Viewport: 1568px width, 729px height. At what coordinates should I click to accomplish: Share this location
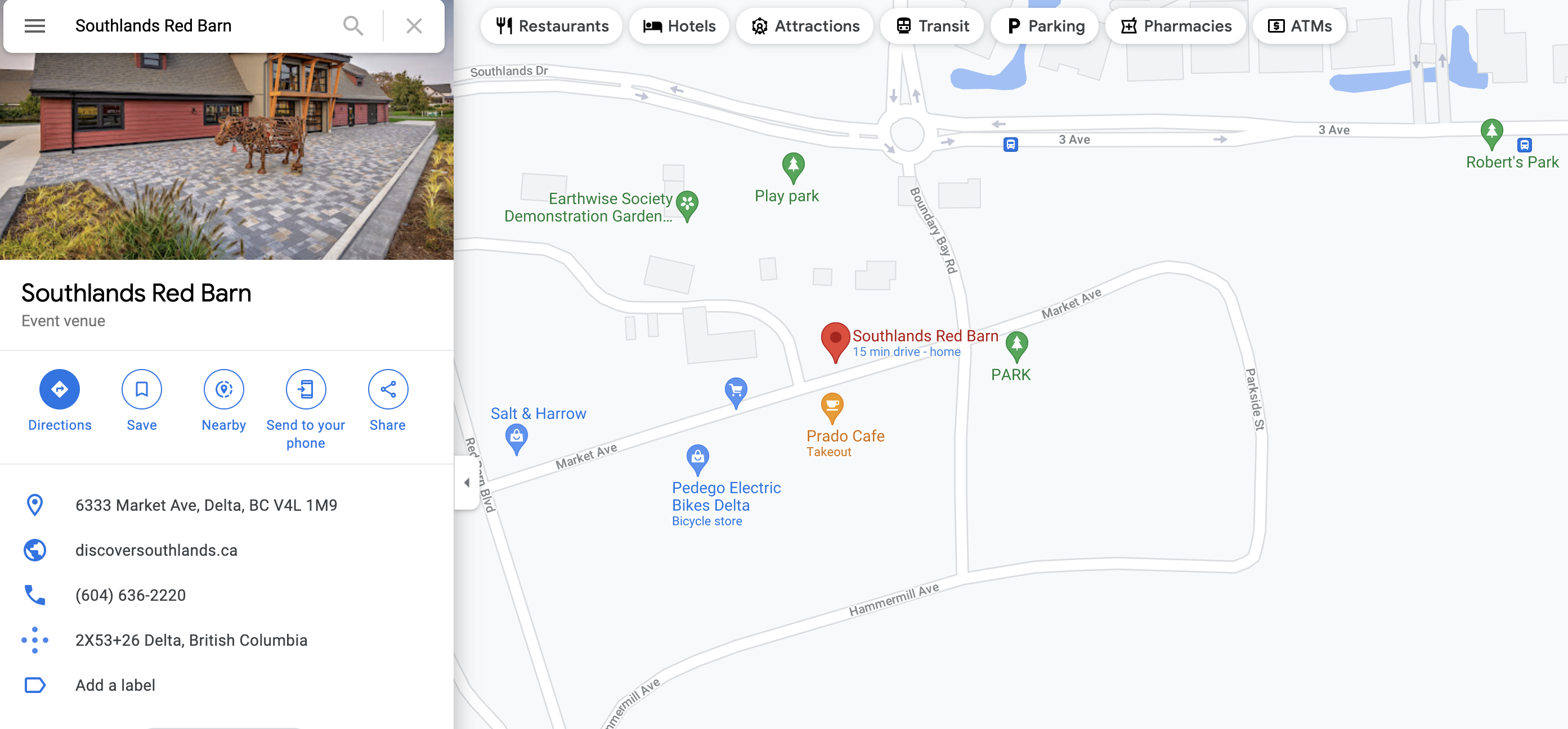388,389
